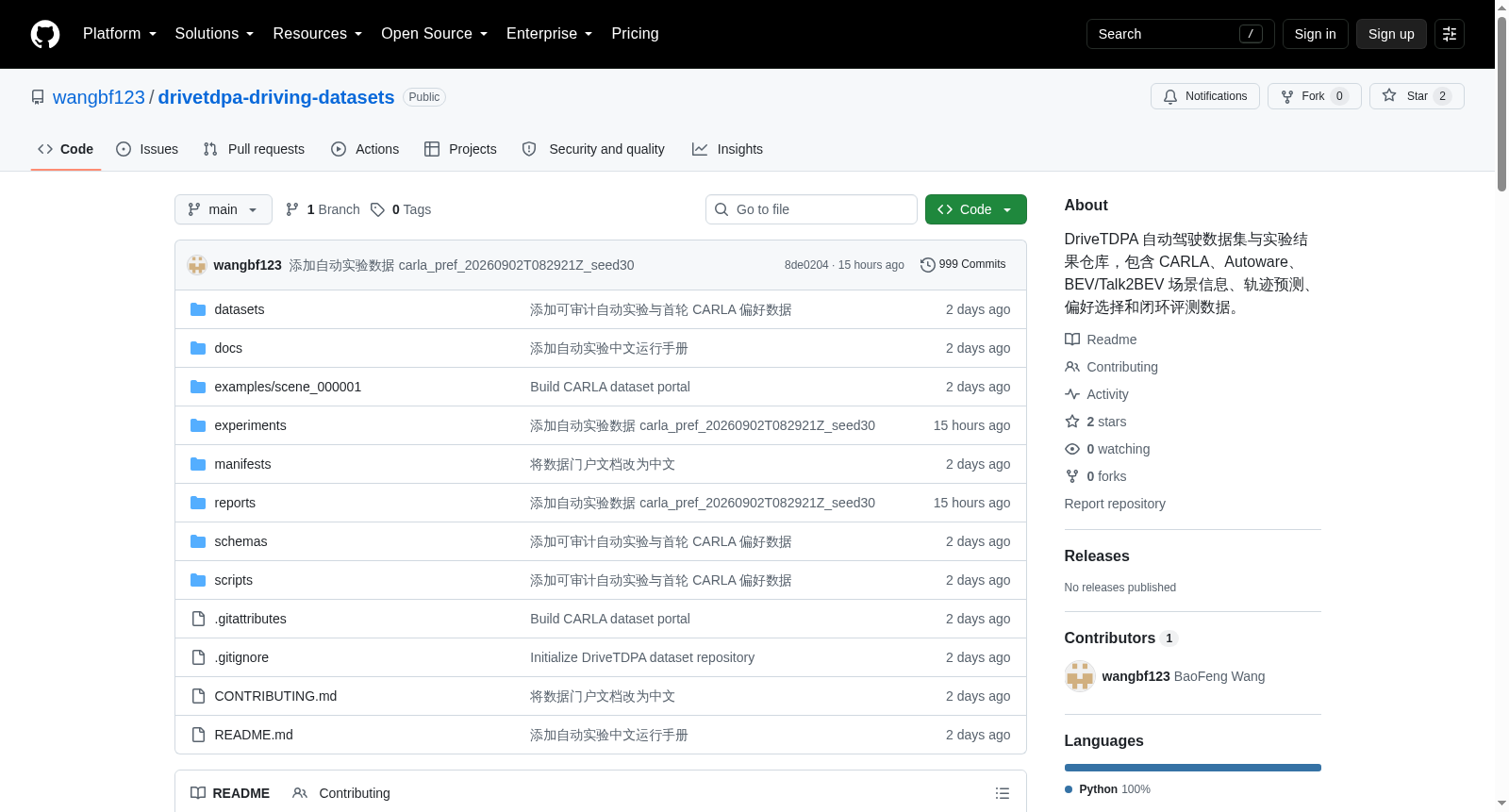Switch to Security and quality tab

coord(593,149)
